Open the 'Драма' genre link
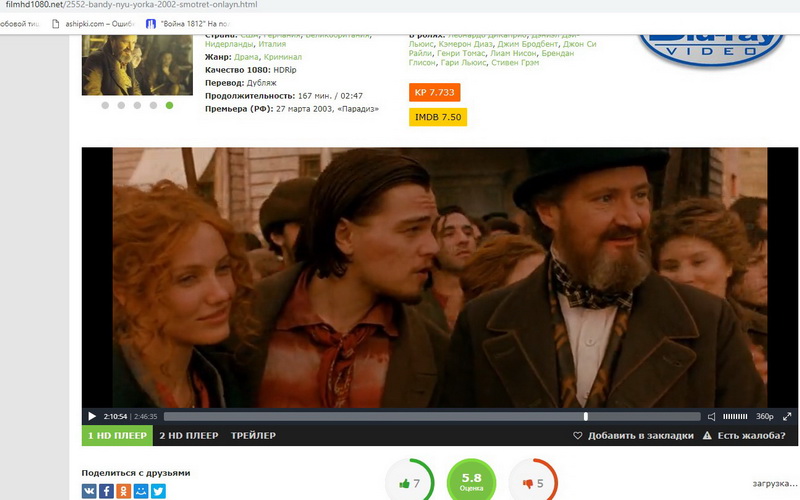 pos(246,57)
